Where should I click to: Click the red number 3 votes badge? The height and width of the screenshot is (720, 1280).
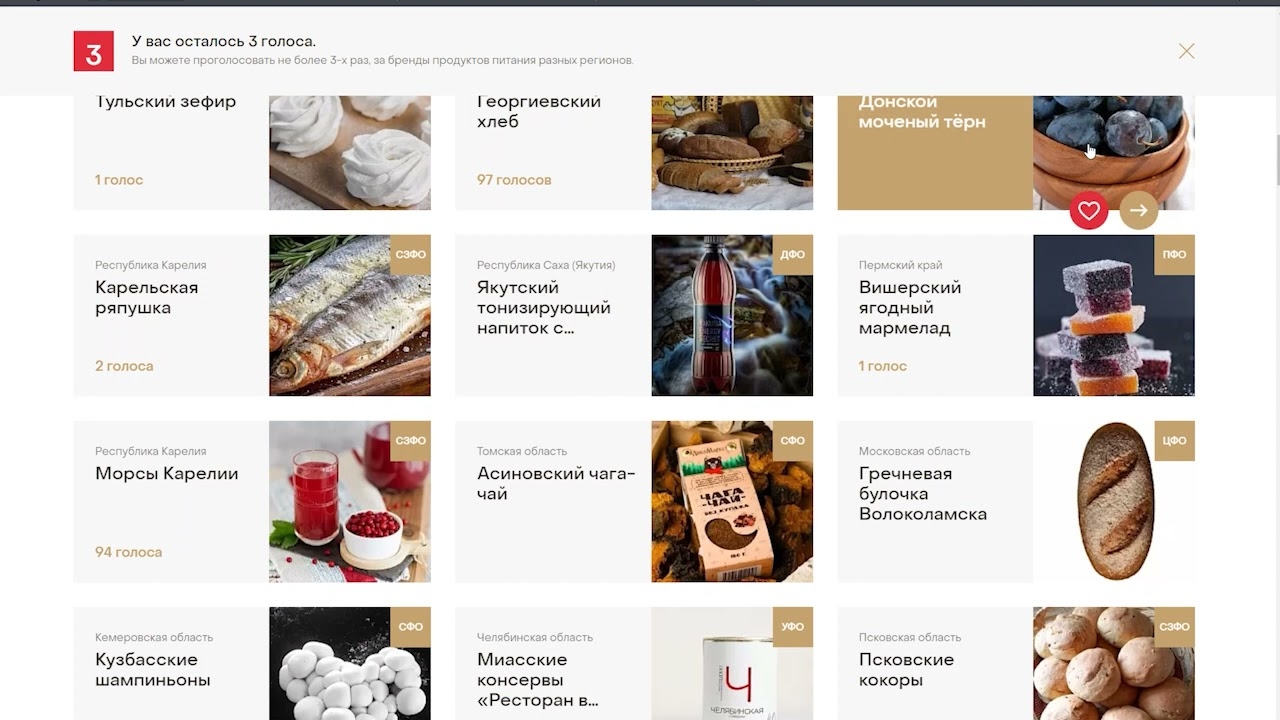pos(94,51)
